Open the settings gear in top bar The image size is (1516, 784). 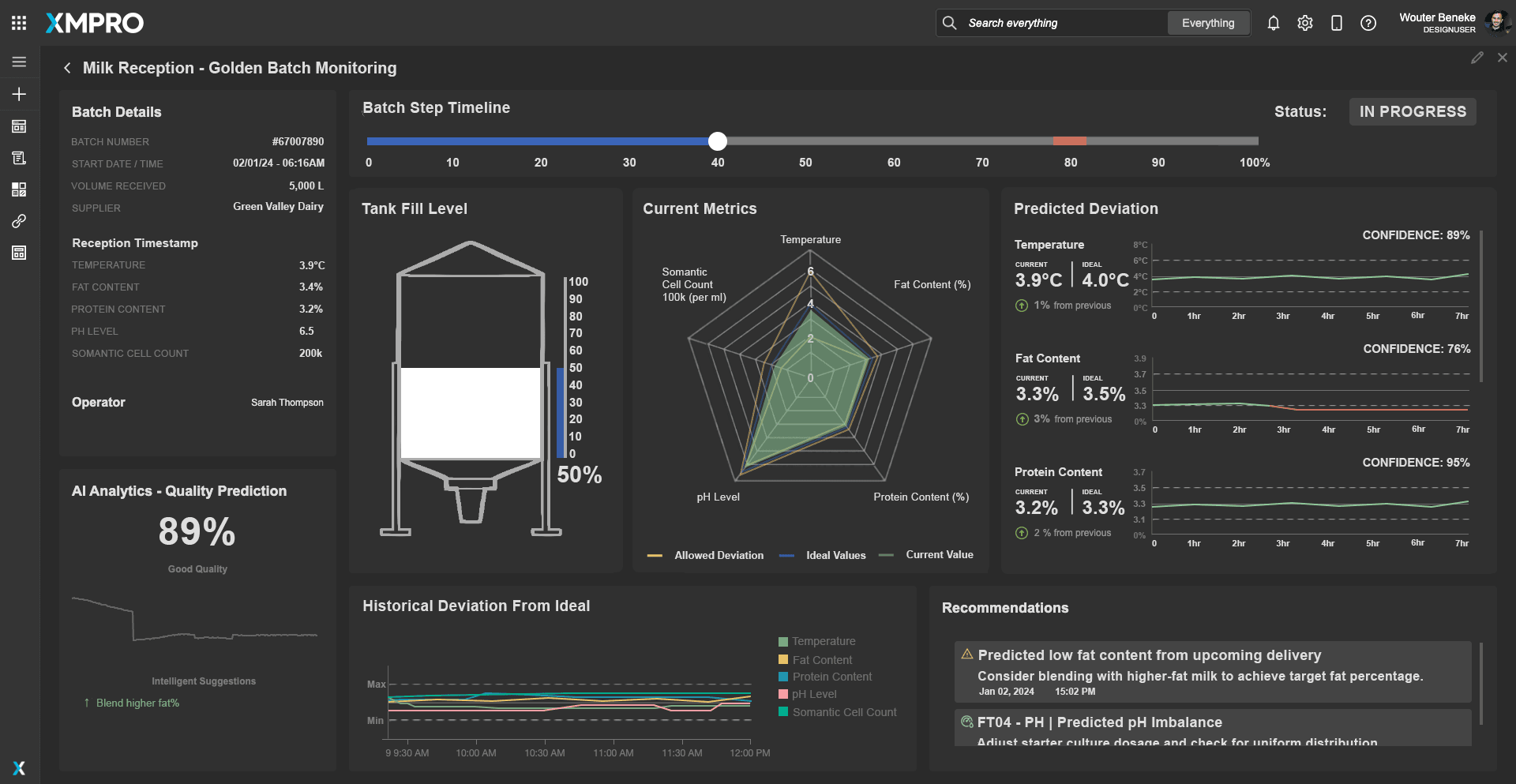1304,23
